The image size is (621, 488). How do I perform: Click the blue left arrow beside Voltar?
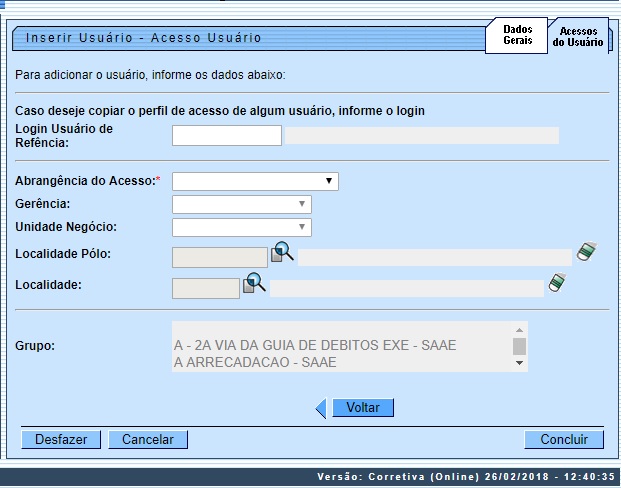tap(321, 408)
